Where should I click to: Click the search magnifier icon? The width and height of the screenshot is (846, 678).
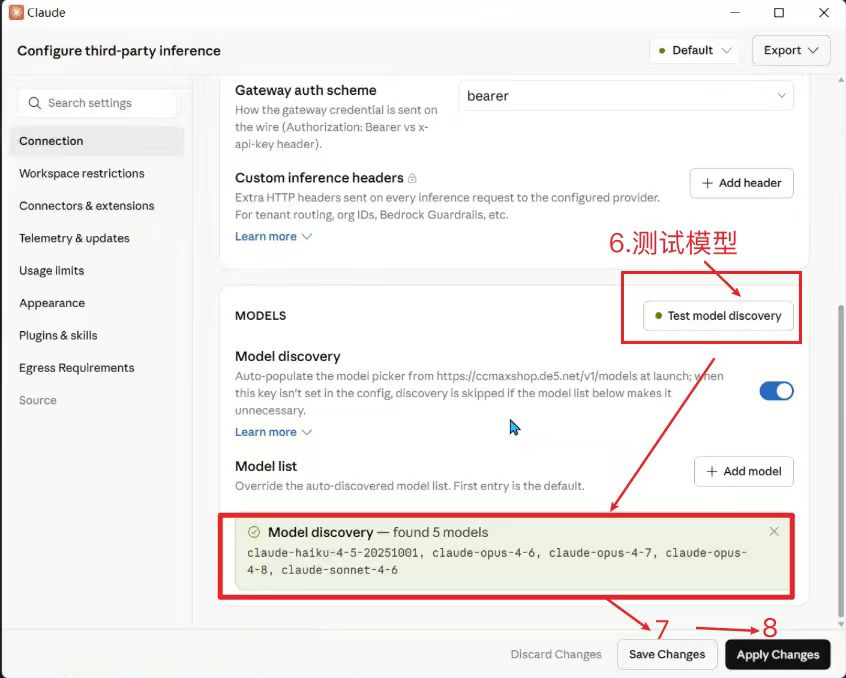tap(35, 103)
